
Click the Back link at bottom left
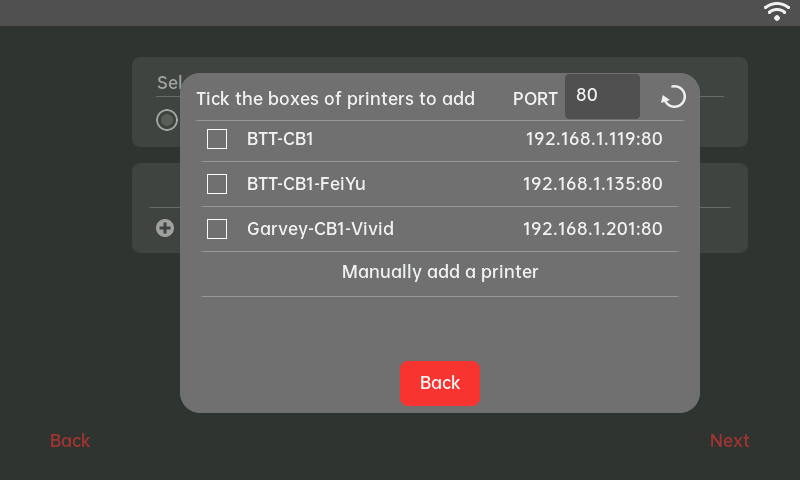coord(70,441)
